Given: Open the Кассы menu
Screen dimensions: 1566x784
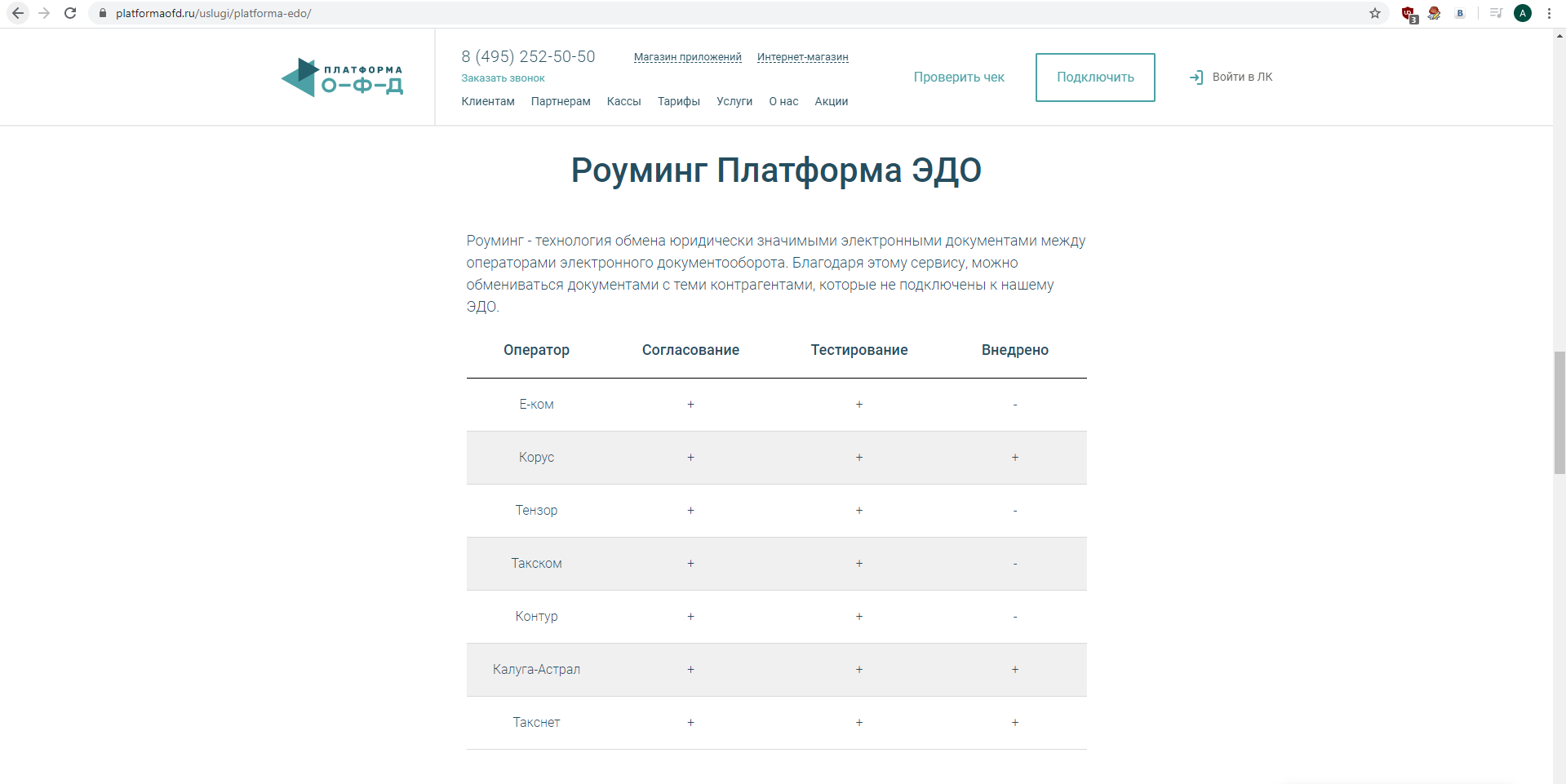Looking at the screenshot, I should point(624,101).
